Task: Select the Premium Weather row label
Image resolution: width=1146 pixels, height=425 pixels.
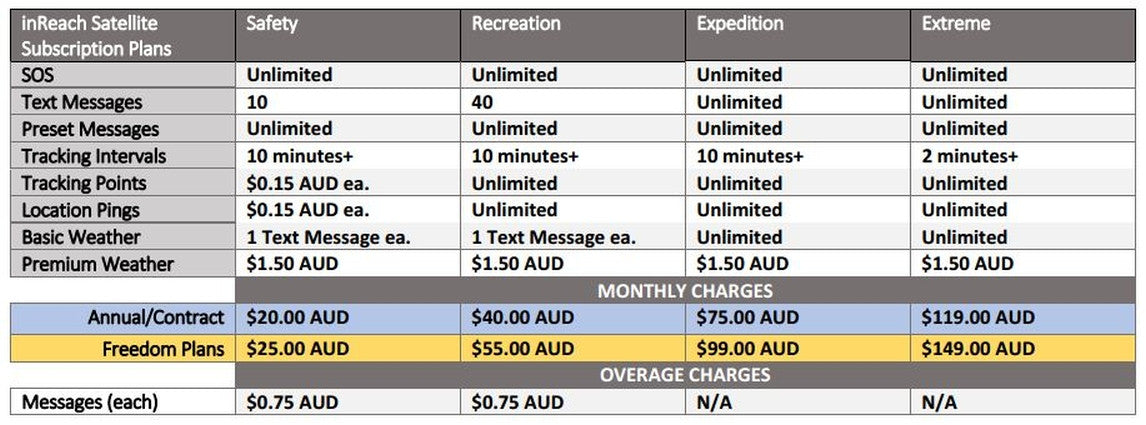Action: tap(97, 264)
